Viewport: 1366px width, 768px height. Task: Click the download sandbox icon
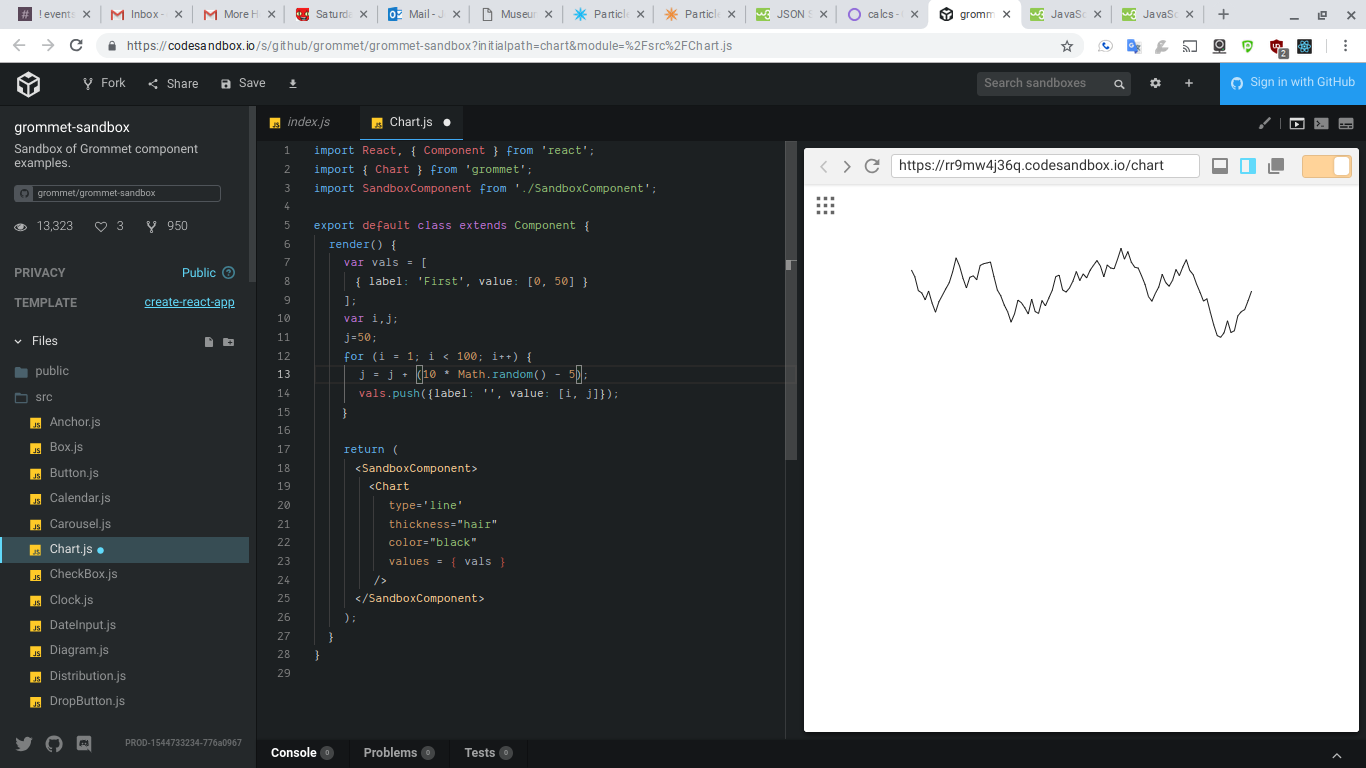coord(293,84)
